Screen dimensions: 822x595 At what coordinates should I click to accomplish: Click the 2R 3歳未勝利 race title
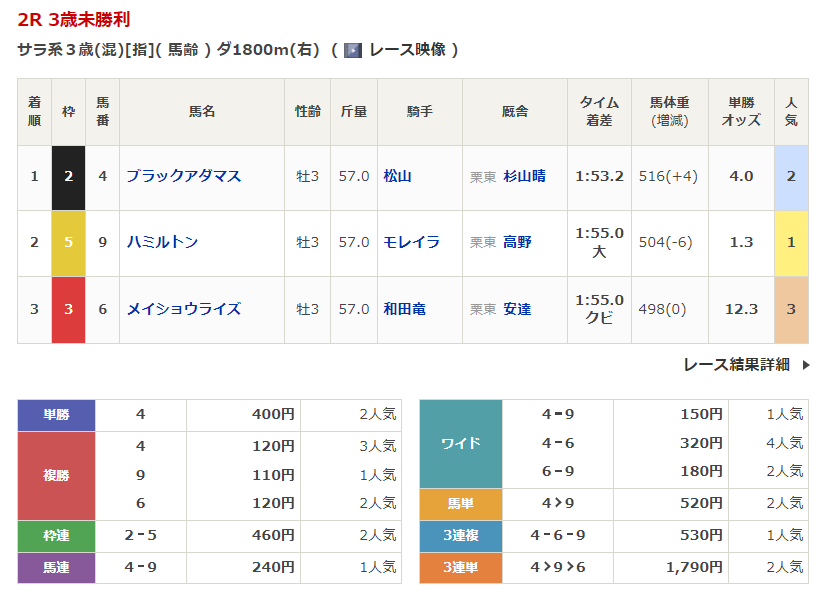73,19
